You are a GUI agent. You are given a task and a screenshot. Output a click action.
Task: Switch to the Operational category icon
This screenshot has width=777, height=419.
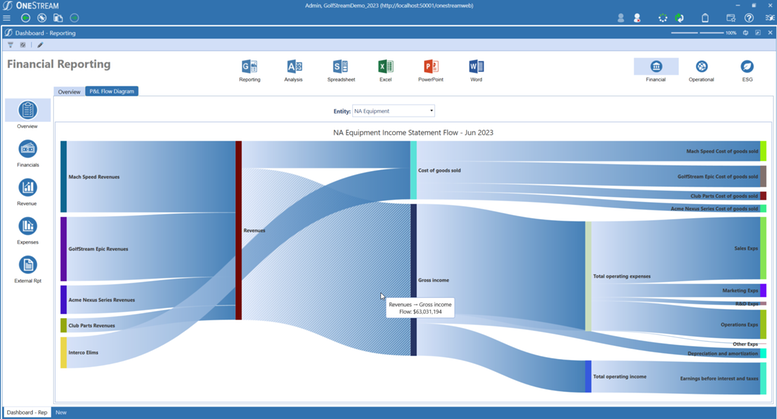pos(702,66)
